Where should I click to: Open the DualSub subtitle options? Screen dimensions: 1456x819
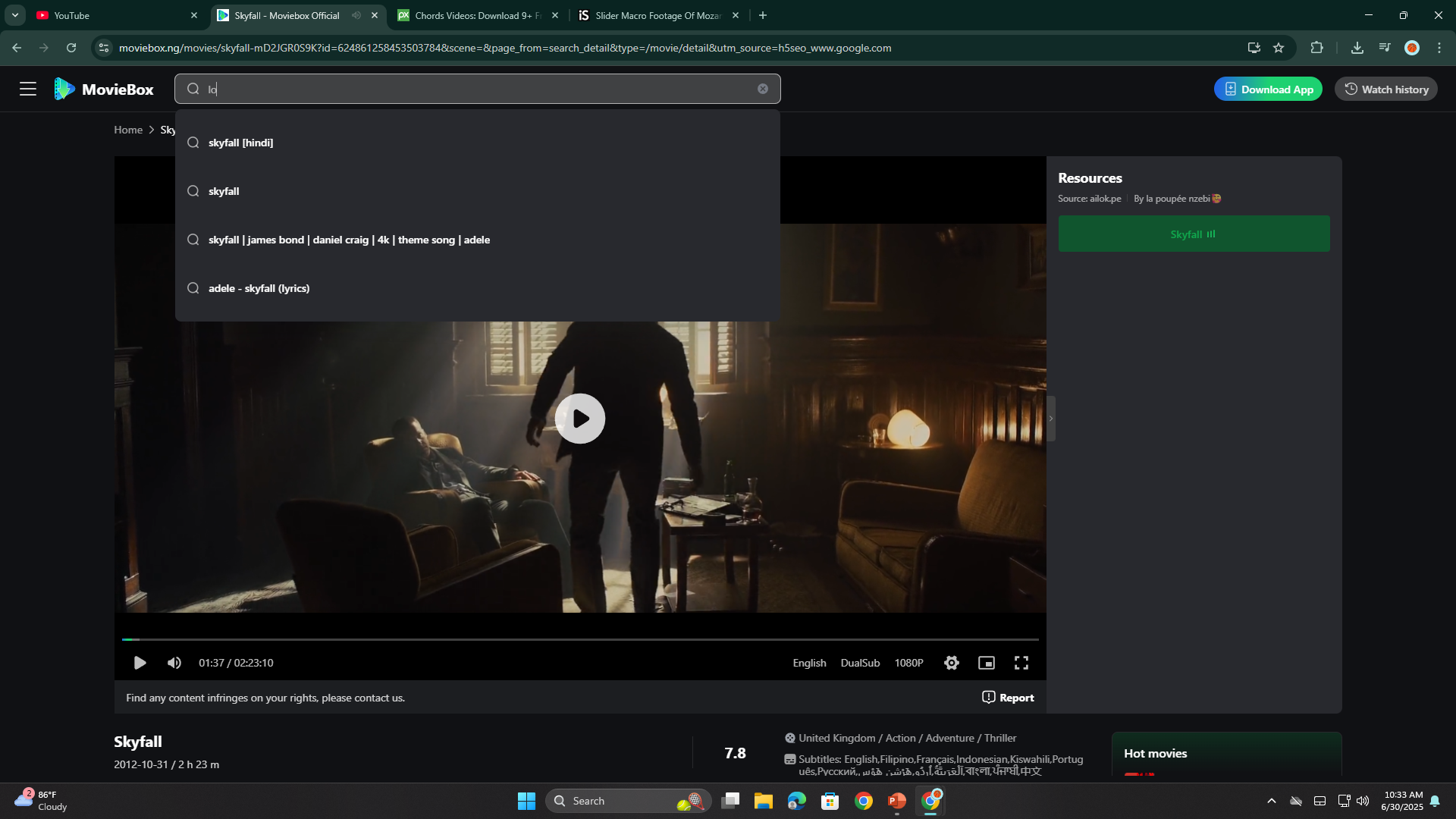coord(860,663)
